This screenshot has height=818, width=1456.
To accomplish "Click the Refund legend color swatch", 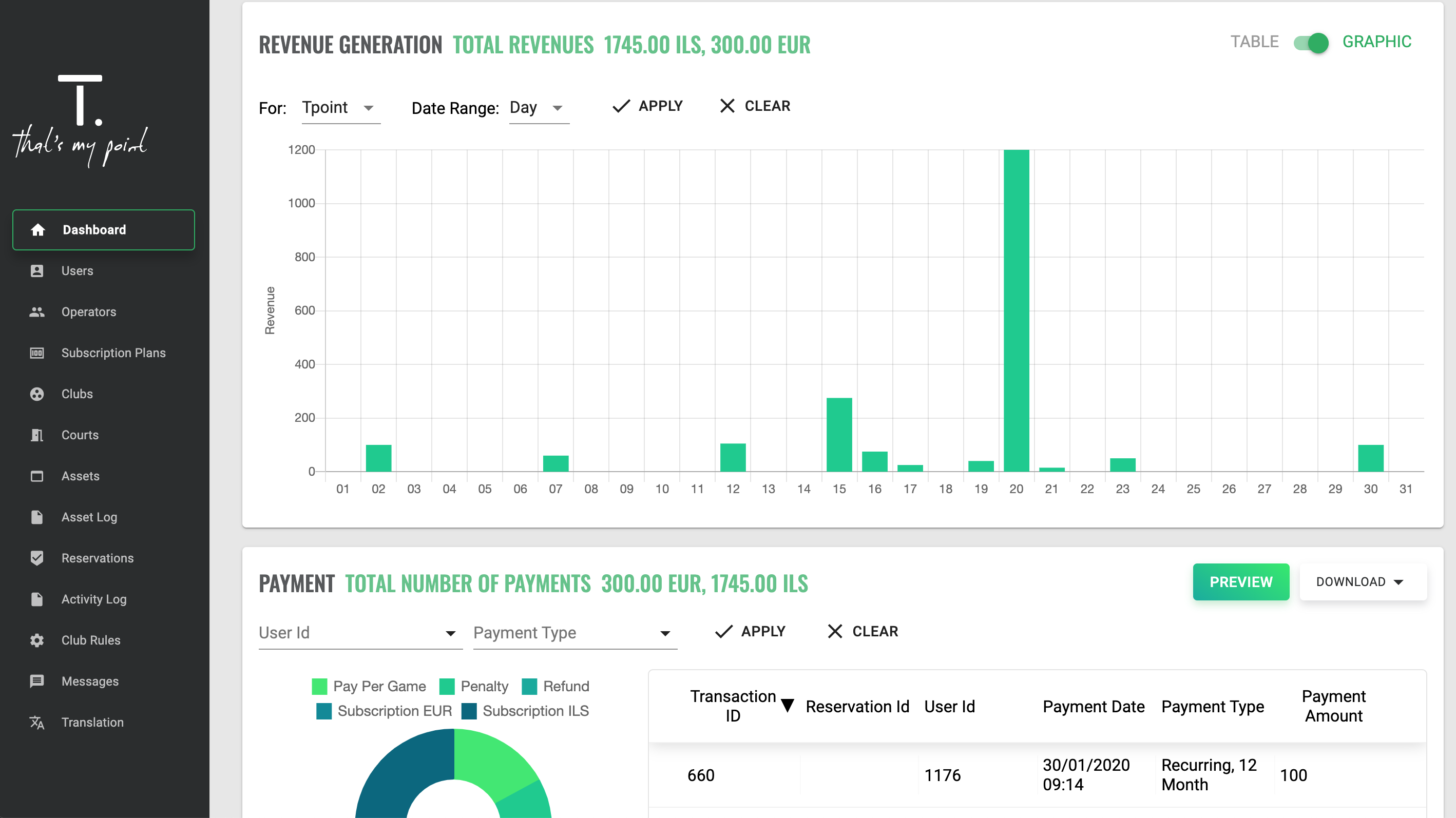I will 530,687.
